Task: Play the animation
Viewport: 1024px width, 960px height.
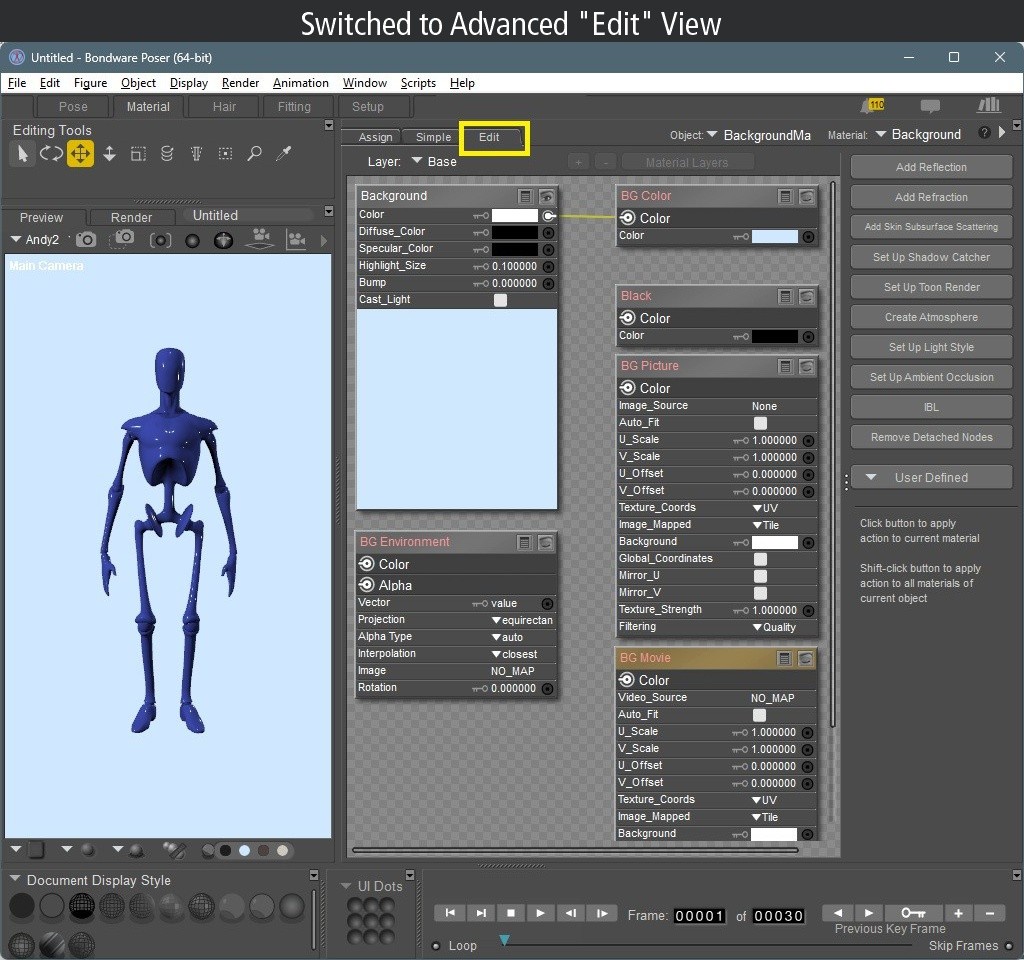Action: (541, 913)
